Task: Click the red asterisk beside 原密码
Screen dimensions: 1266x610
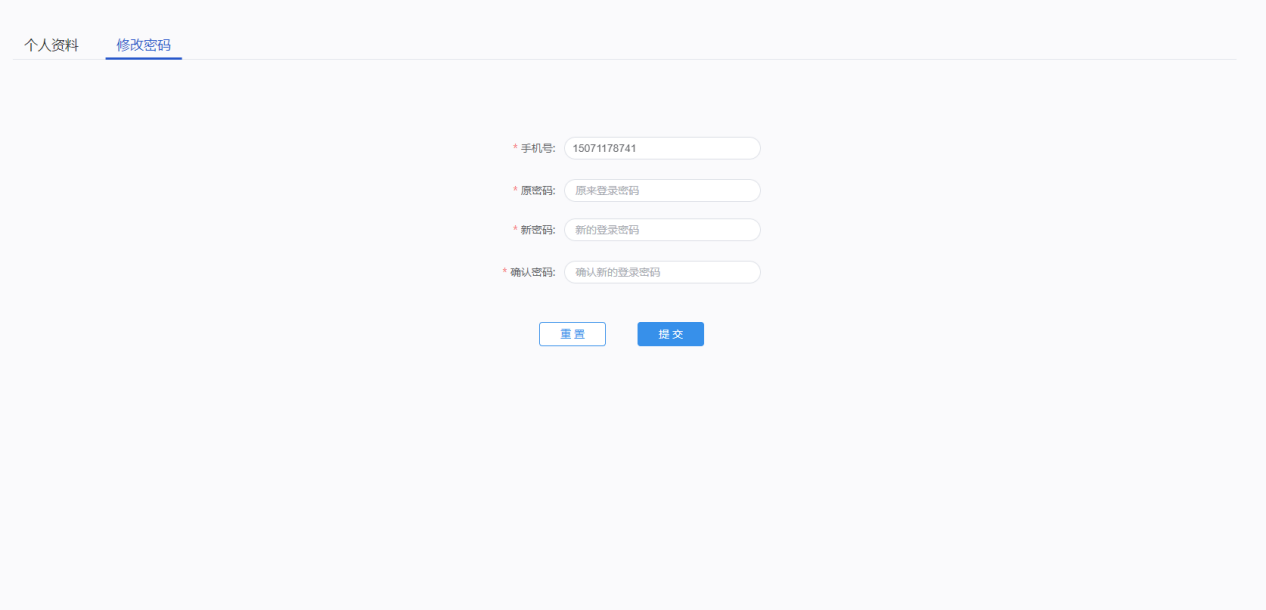Action: tap(515, 190)
